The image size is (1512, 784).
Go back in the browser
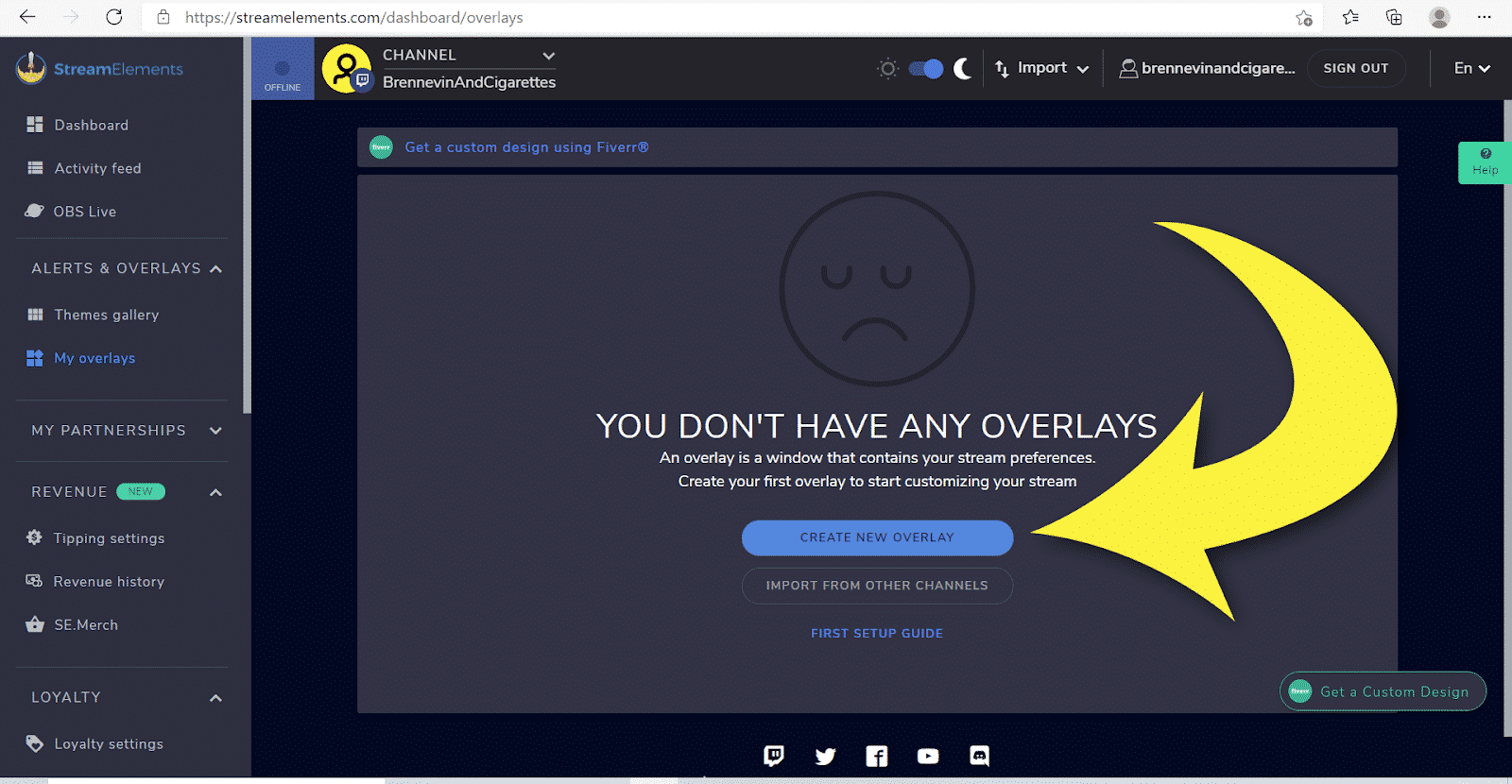click(27, 17)
